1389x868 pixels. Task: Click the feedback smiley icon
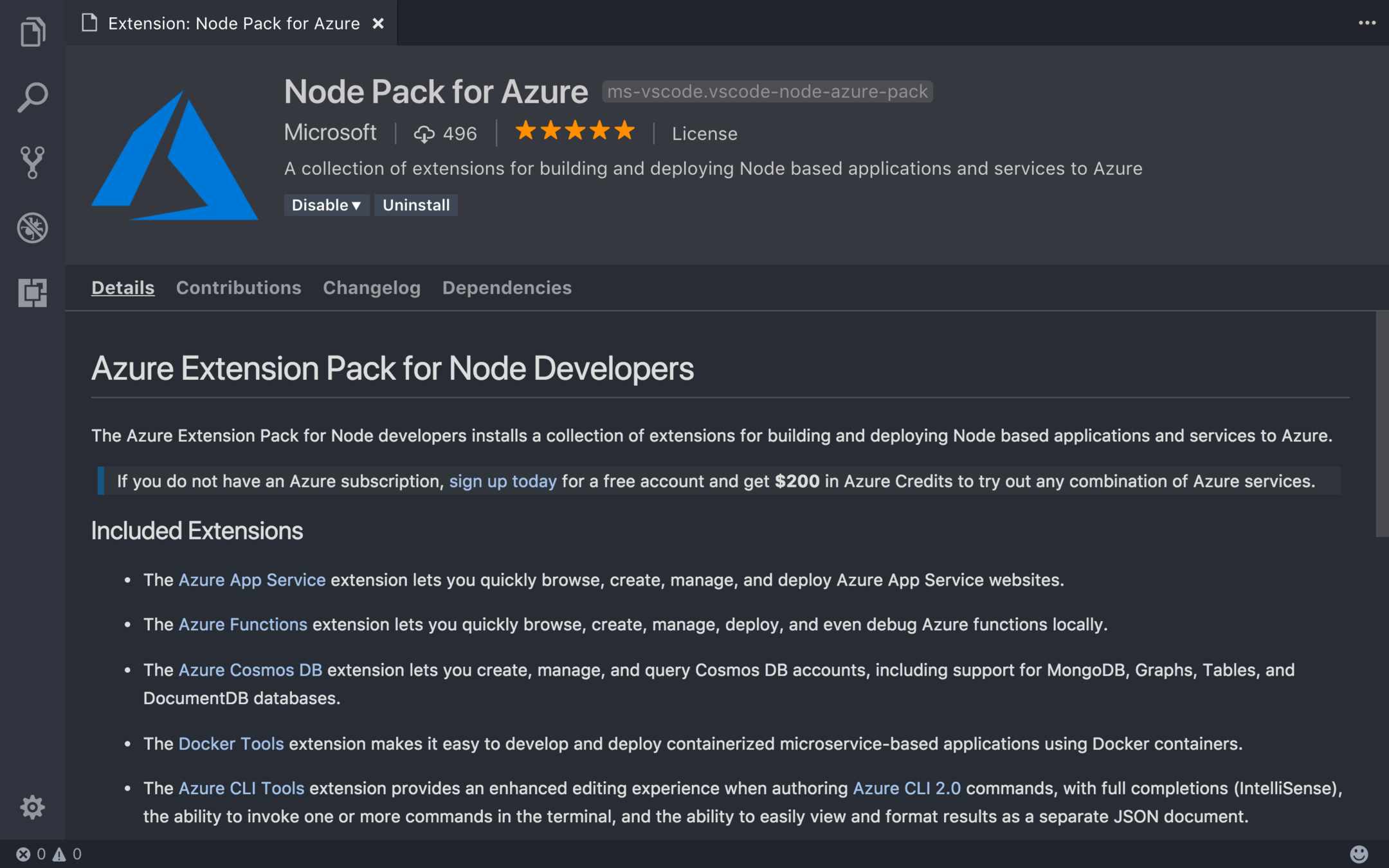coord(1358,854)
